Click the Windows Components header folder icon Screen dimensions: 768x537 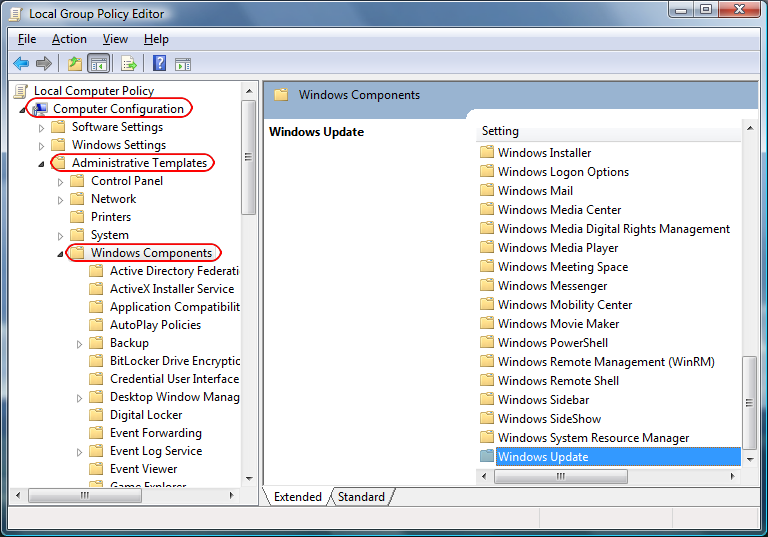coord(281,95)
